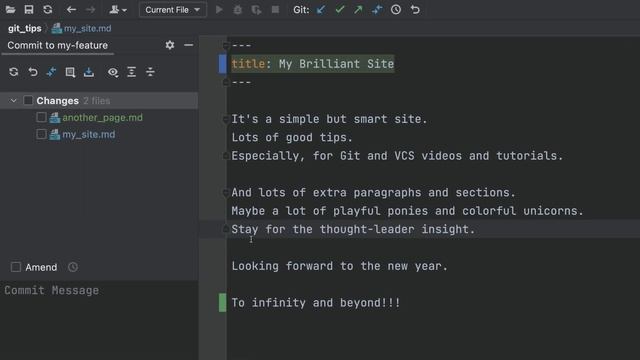Image resolution: width=640 pixels, height=360 pixels.
Task: Open Git fetch icon in the top toolbar
Action: click(x=377, y=9)
